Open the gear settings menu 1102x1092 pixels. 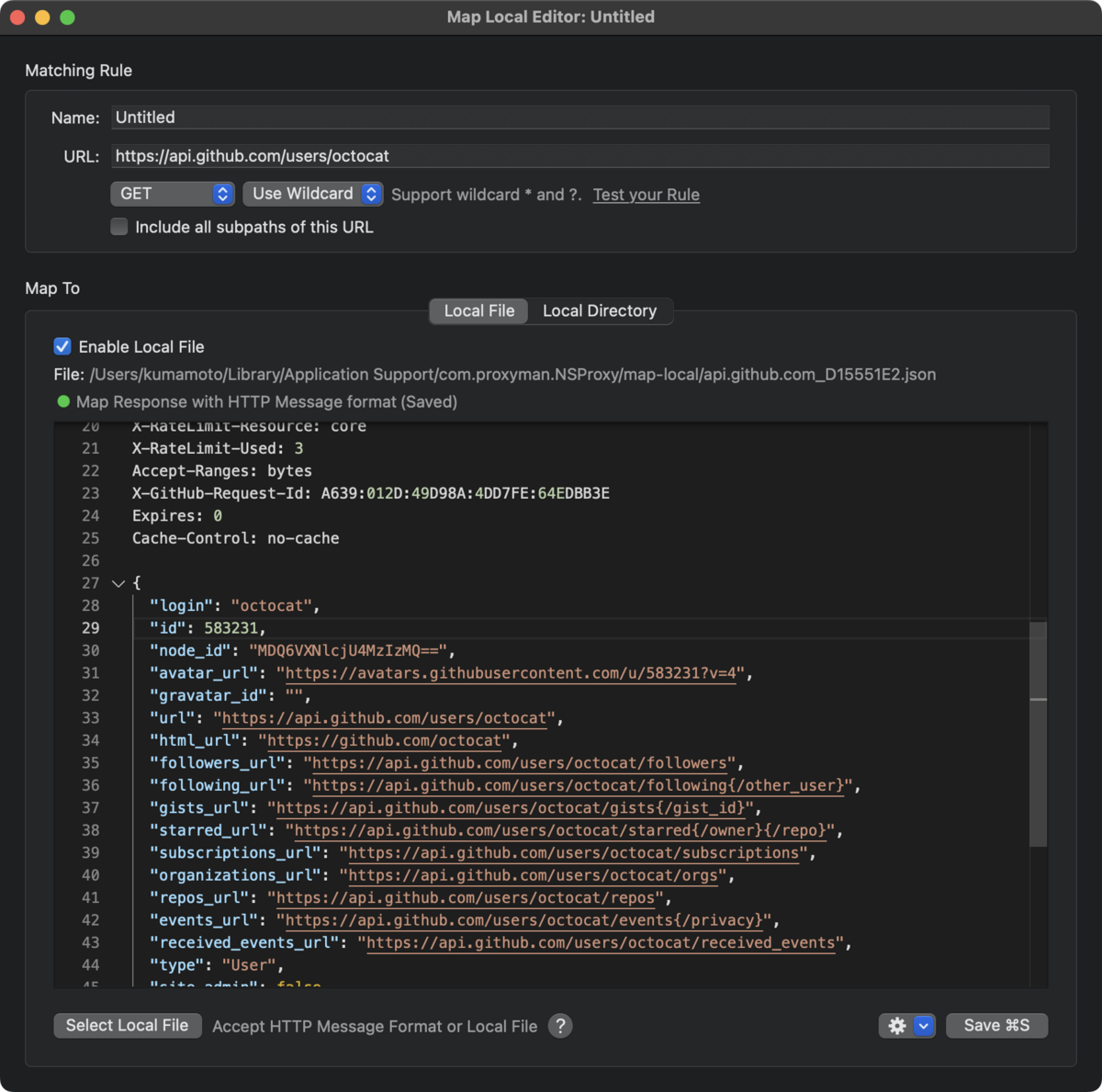pyautogui.click(x=896, y=1026)
